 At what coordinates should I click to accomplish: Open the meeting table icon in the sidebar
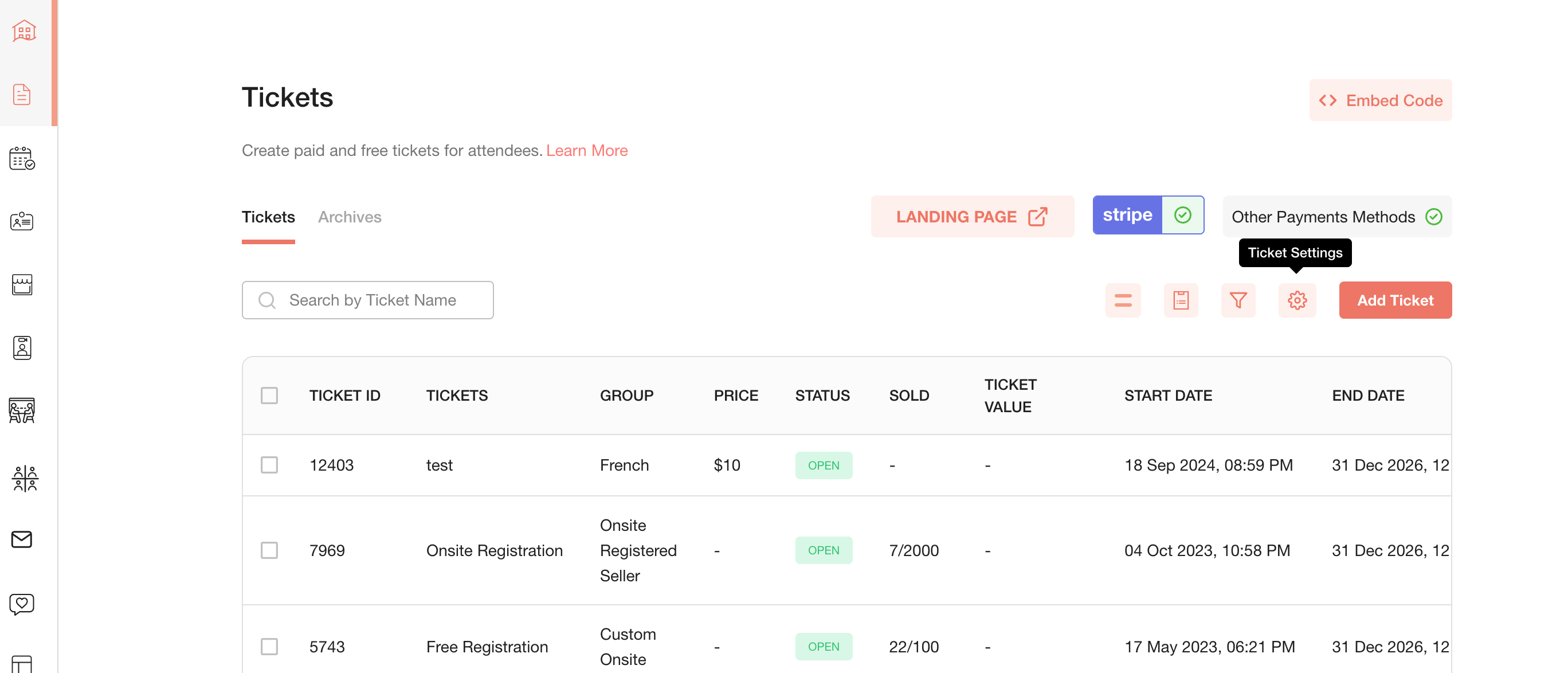22,410
